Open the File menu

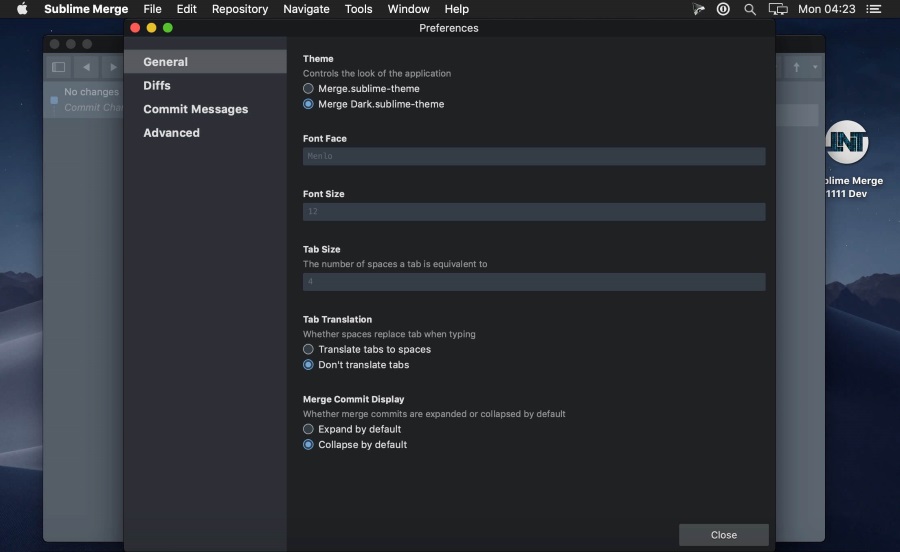point(152,9)
